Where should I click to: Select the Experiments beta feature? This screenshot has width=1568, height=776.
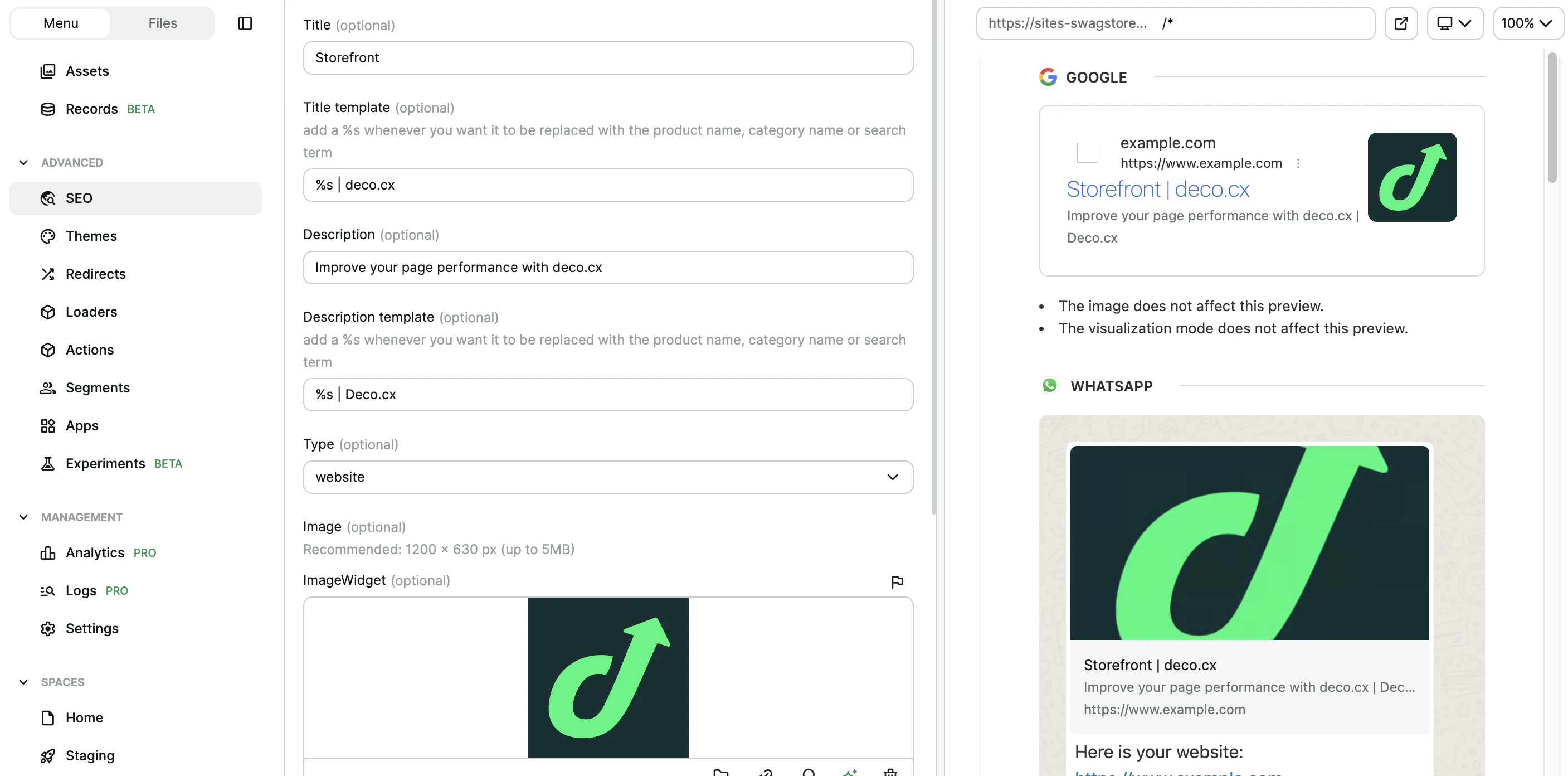click(106, 463)
